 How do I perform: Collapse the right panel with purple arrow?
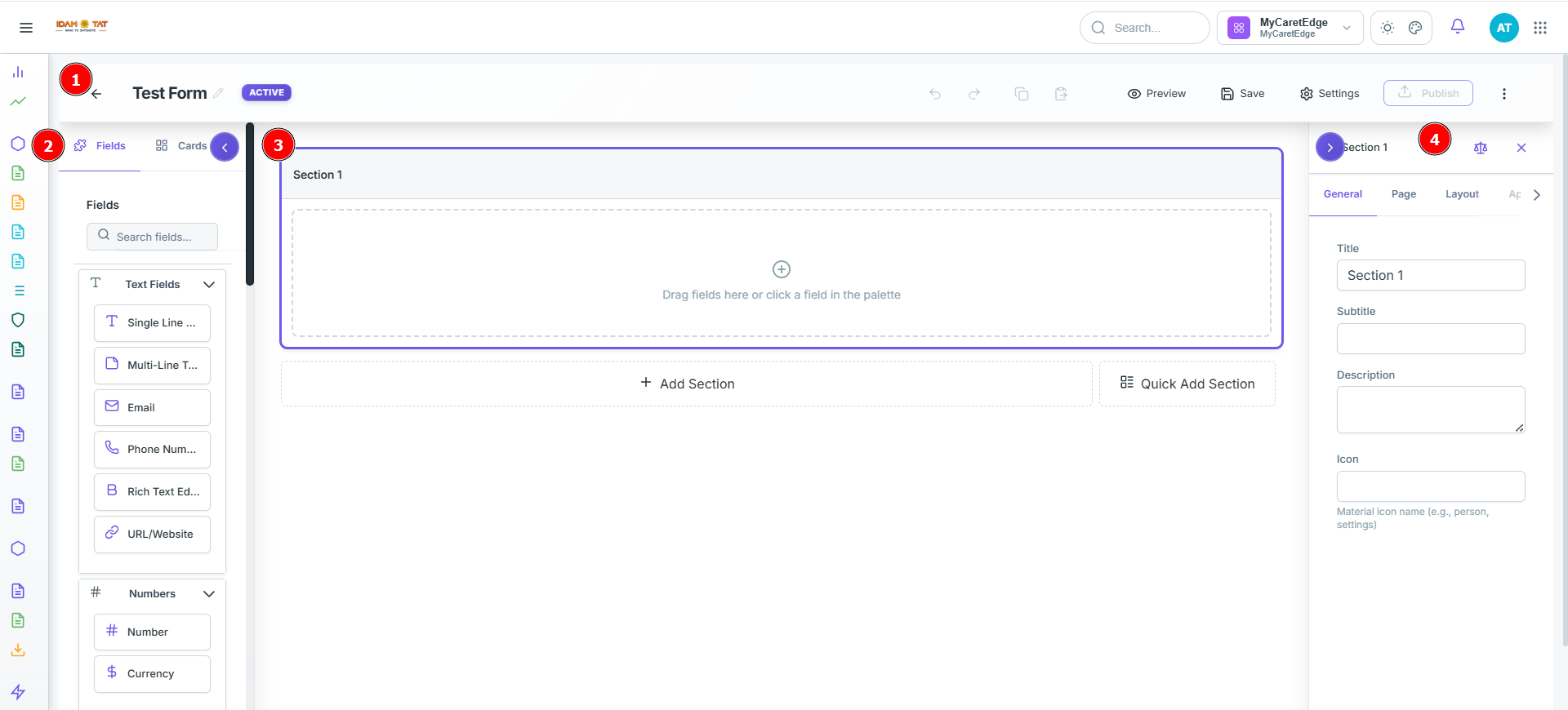1330,148
